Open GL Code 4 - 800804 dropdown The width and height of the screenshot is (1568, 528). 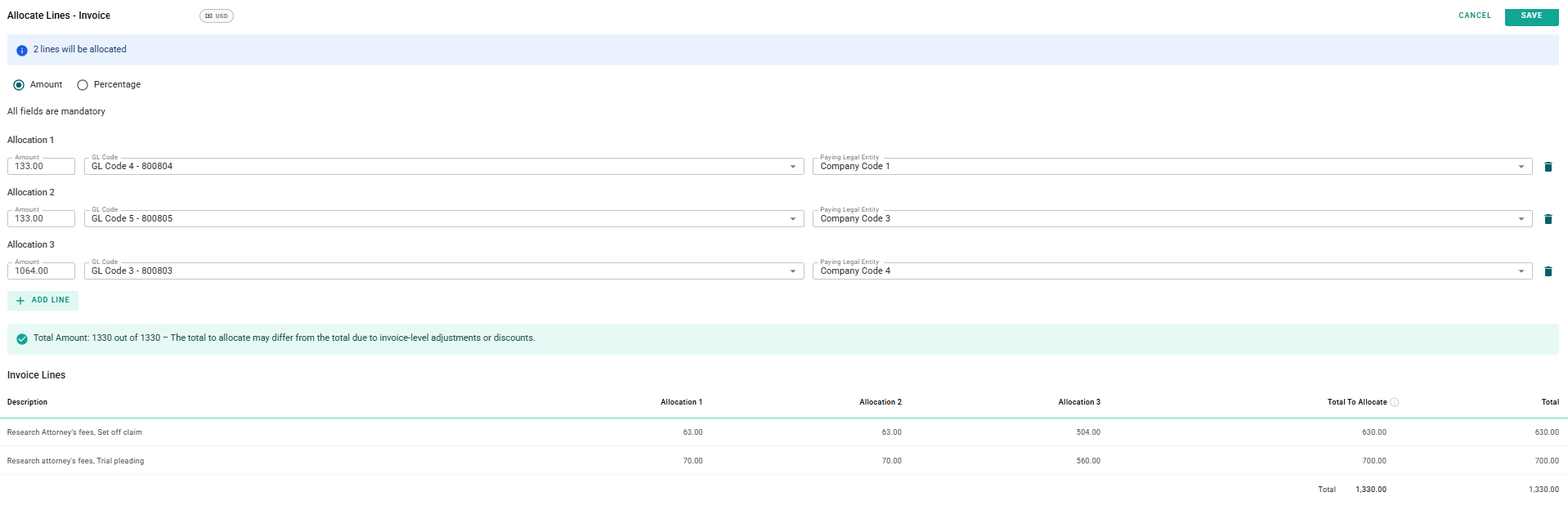coord(444,167)
